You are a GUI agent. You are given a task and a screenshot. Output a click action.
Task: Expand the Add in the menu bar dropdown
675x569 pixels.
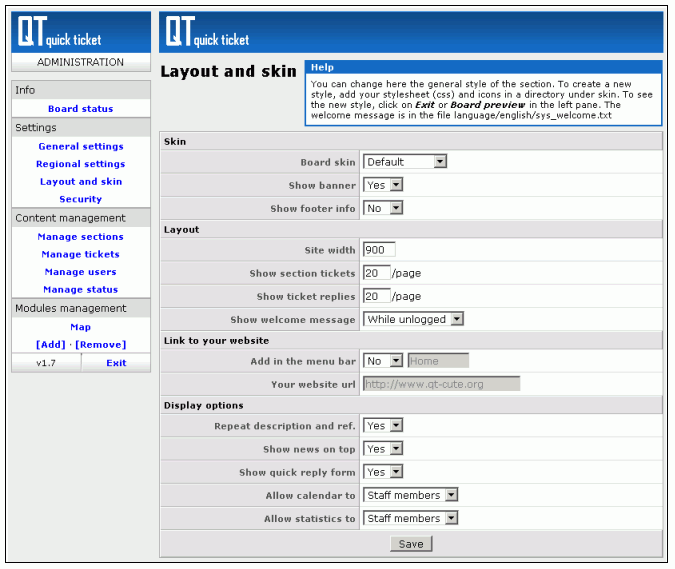(383, 361)
